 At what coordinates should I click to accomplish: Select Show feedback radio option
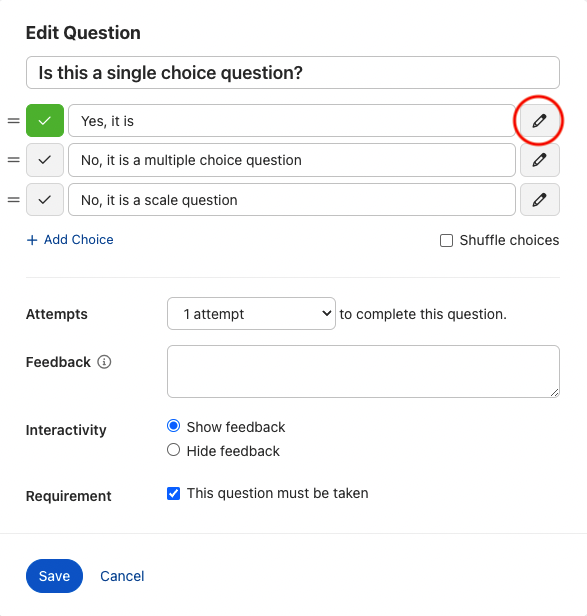pos(173,426)
